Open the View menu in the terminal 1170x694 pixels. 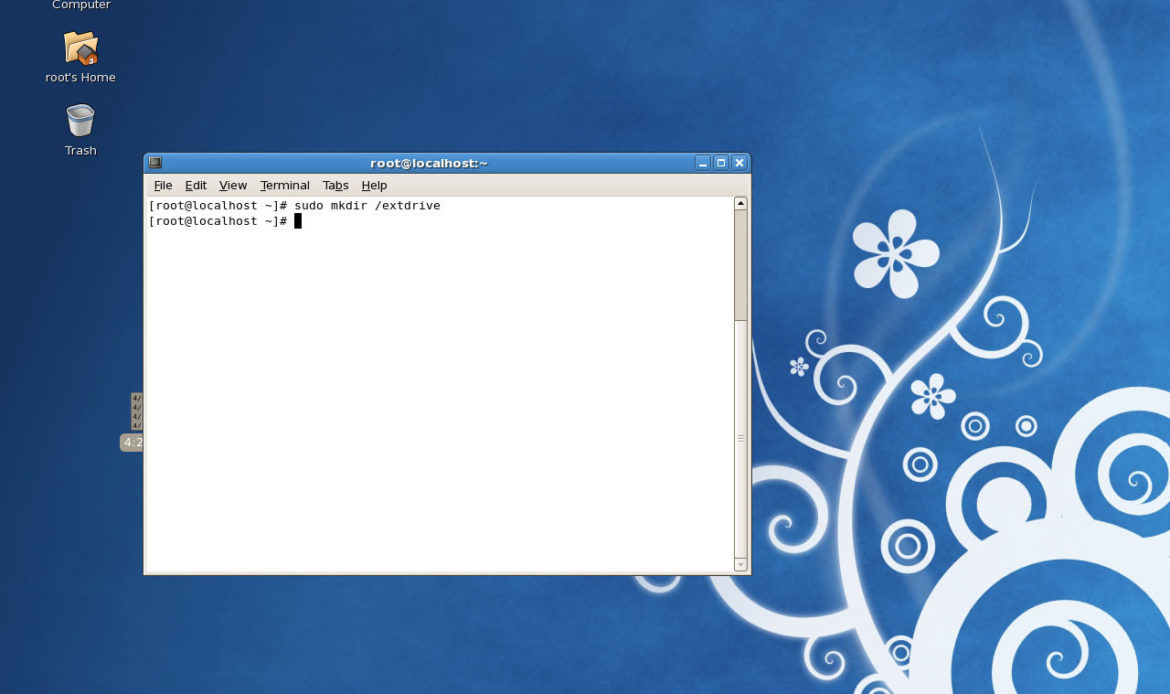tap(233, 185)
